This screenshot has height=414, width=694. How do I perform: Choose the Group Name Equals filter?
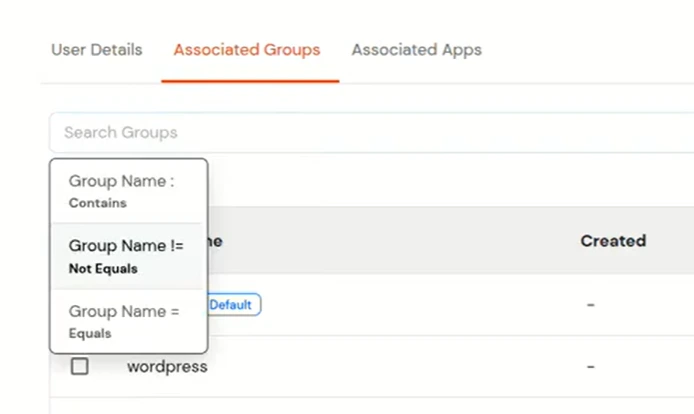coord(128,321)
